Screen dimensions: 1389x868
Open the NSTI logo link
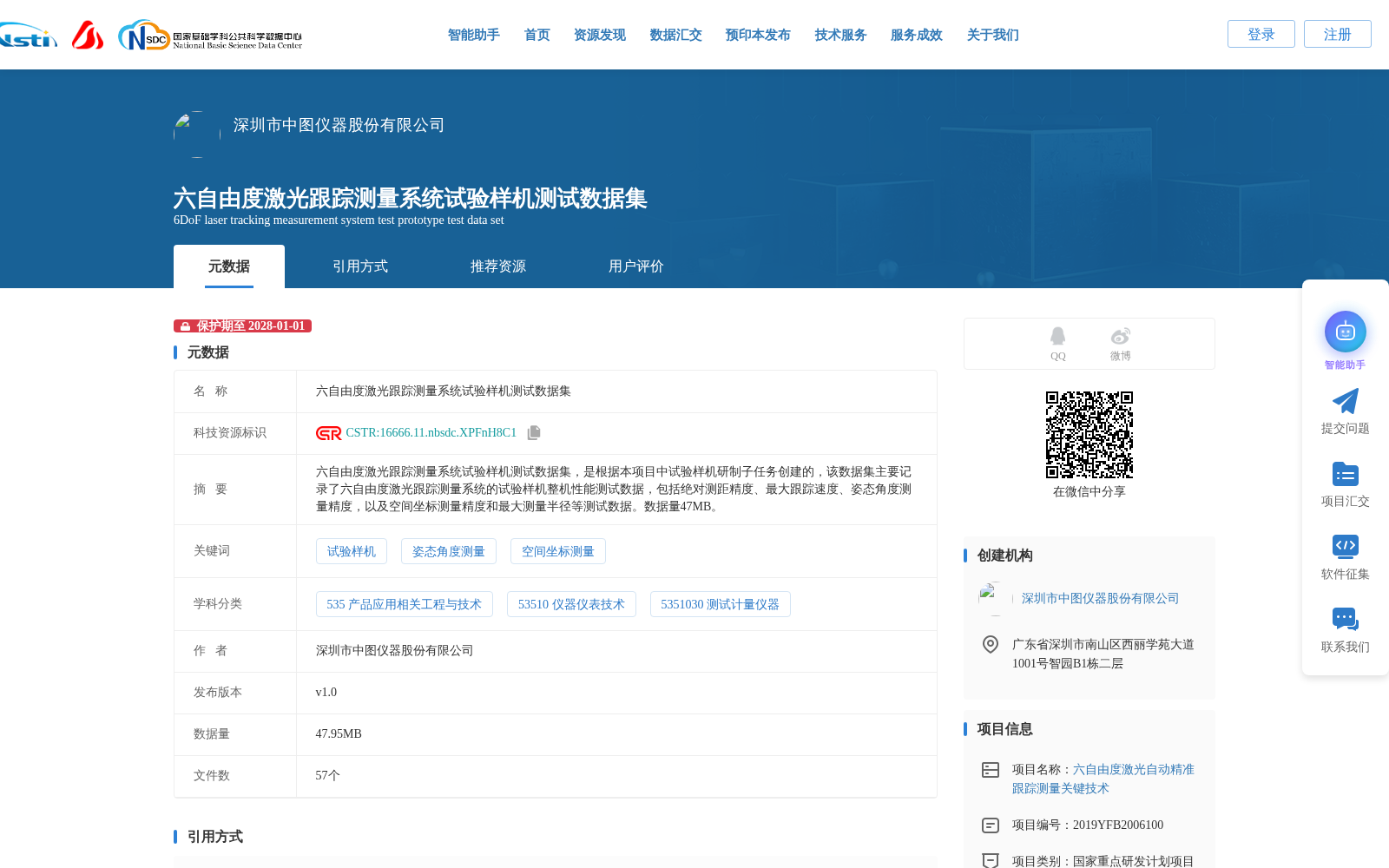[x=28, y=36]
